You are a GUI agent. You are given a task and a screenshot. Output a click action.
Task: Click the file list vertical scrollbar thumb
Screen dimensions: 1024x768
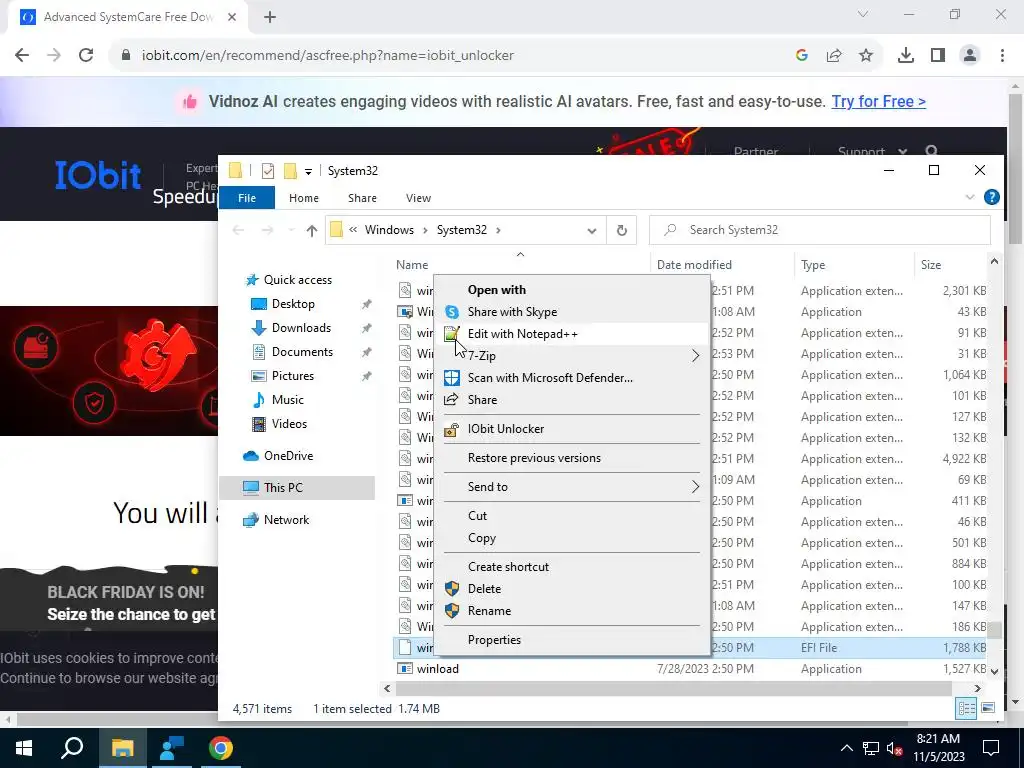coord(994,630)
